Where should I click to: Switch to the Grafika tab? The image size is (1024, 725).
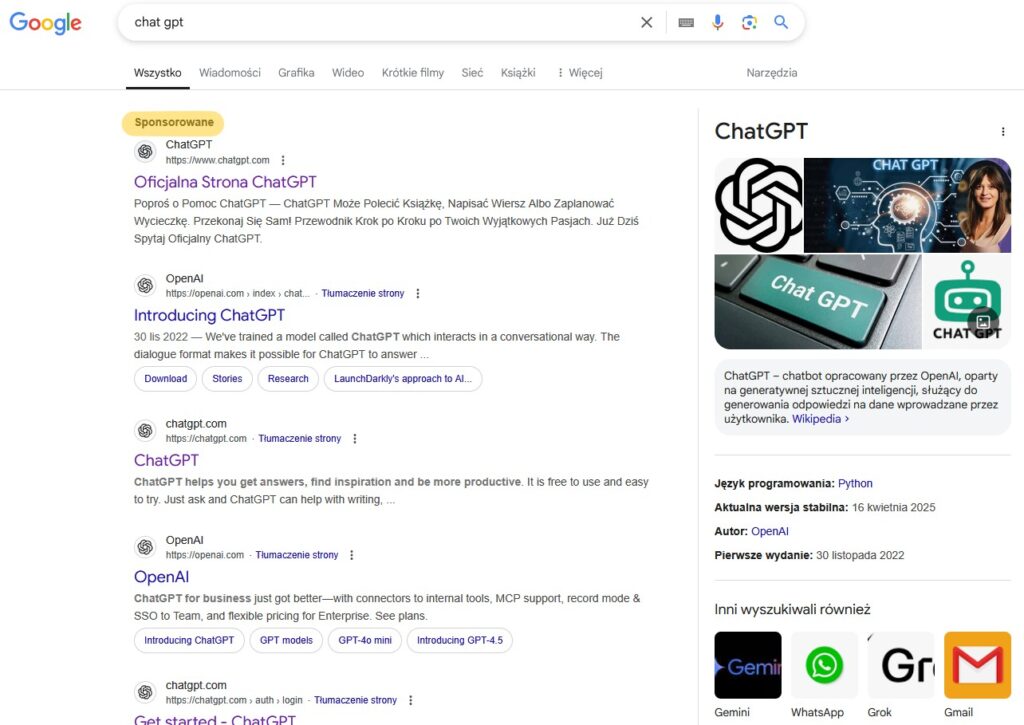[296, 72]
